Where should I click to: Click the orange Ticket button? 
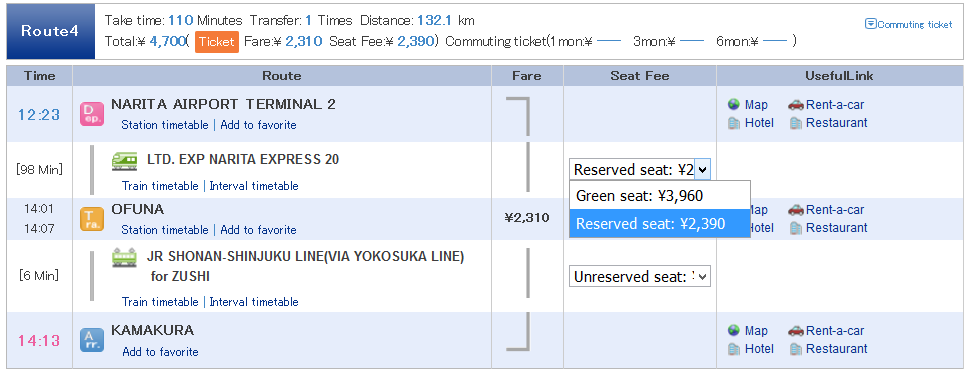tap(217, 42)
